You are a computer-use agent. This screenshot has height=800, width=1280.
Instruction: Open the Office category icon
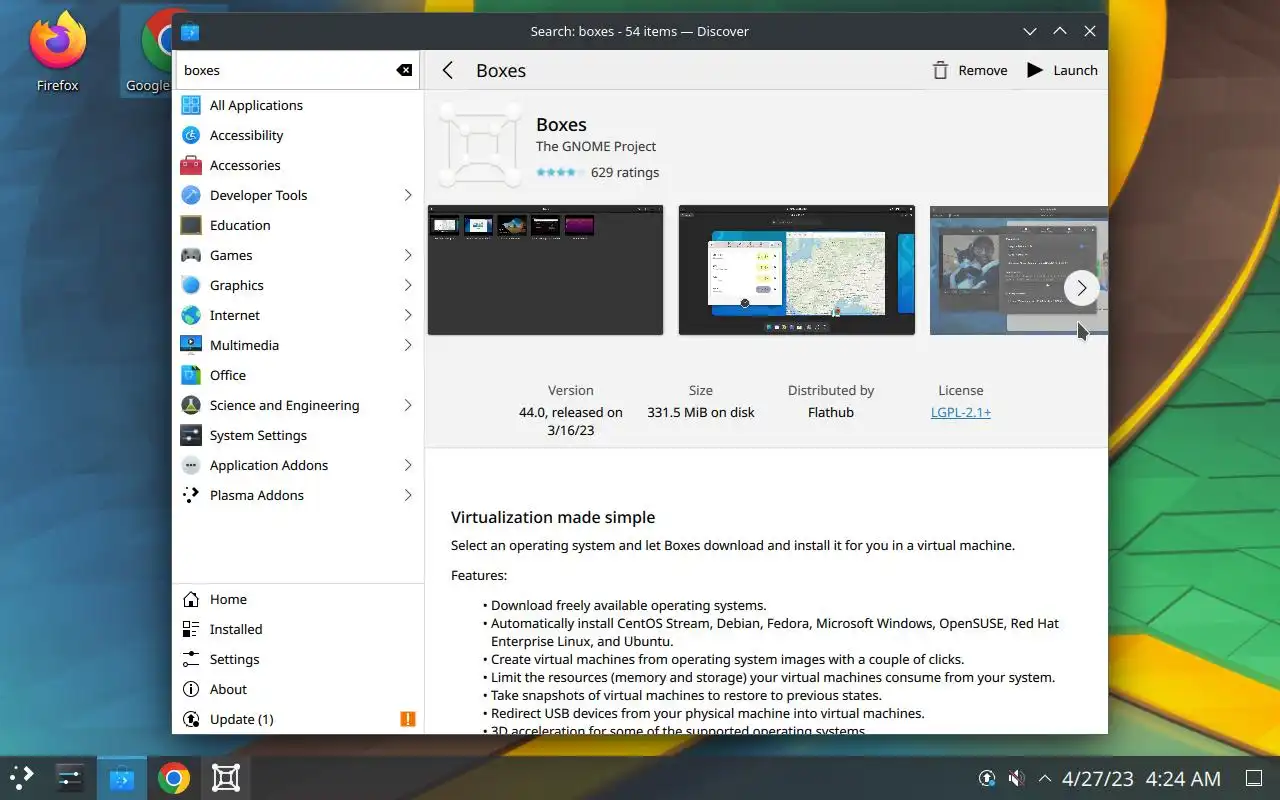pyautogui.click(x=191, y=375)
